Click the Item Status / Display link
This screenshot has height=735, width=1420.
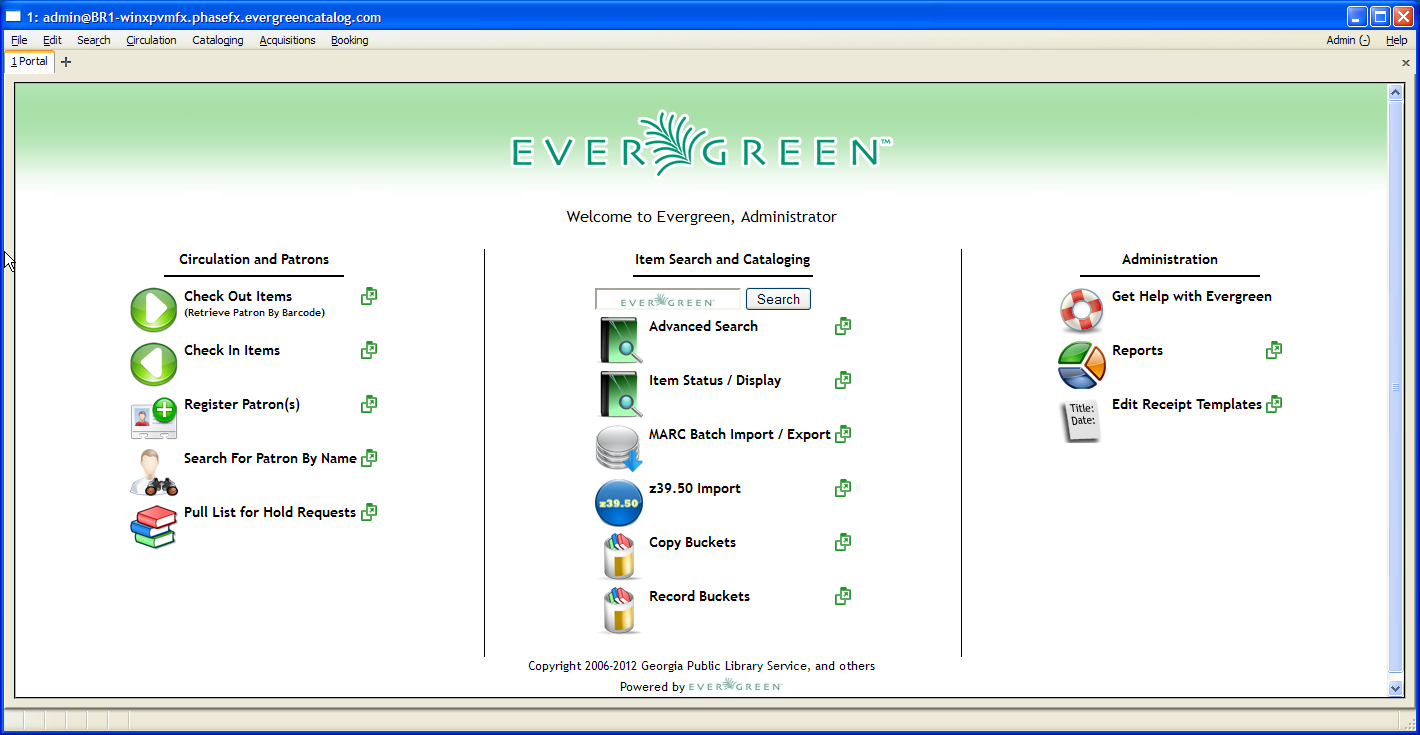click(715, 380)
